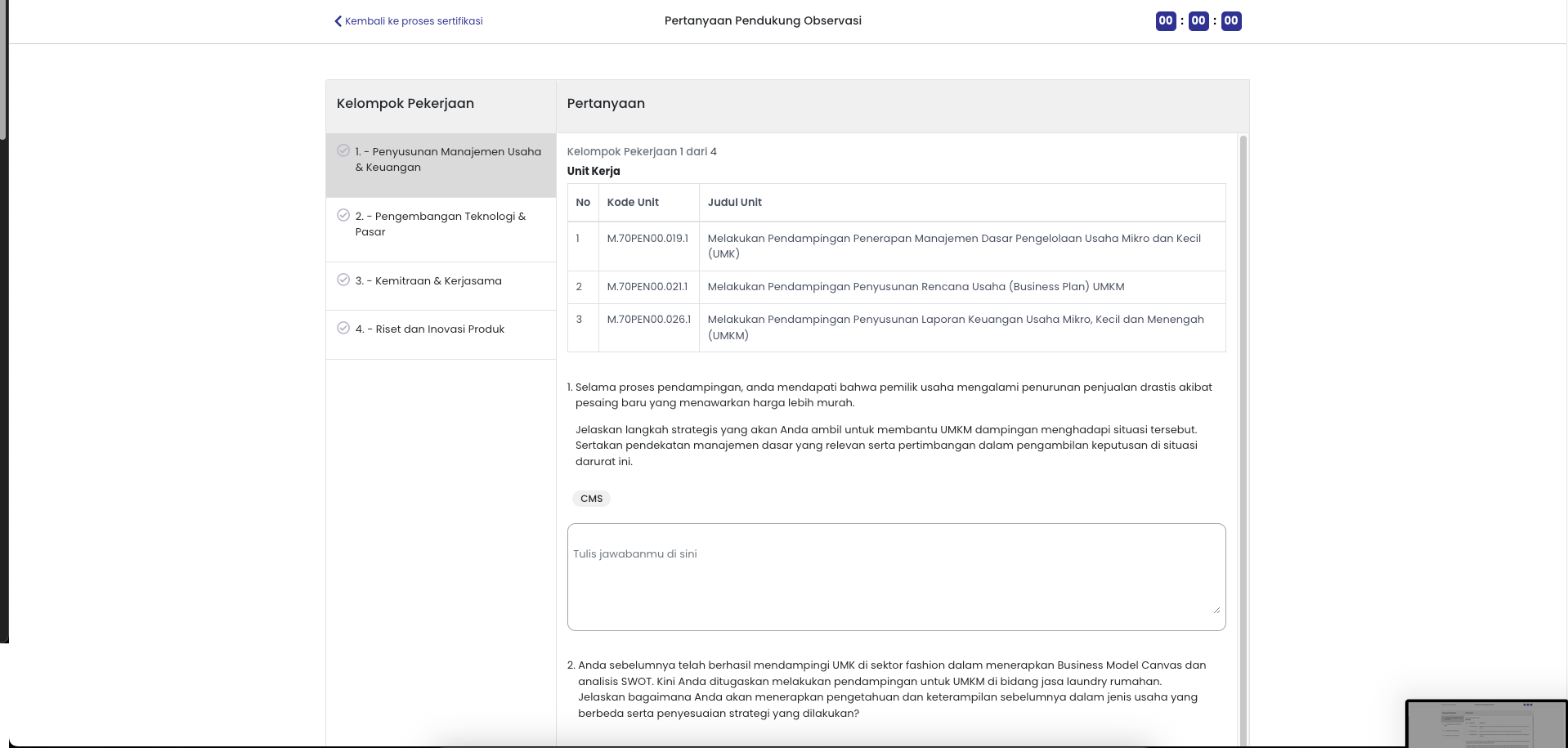Image resolution: width=1568 pixels, height=748 pixels.
Task: Focus the Tulis jawabanmu di sini answer field
Action: (896, 577)
